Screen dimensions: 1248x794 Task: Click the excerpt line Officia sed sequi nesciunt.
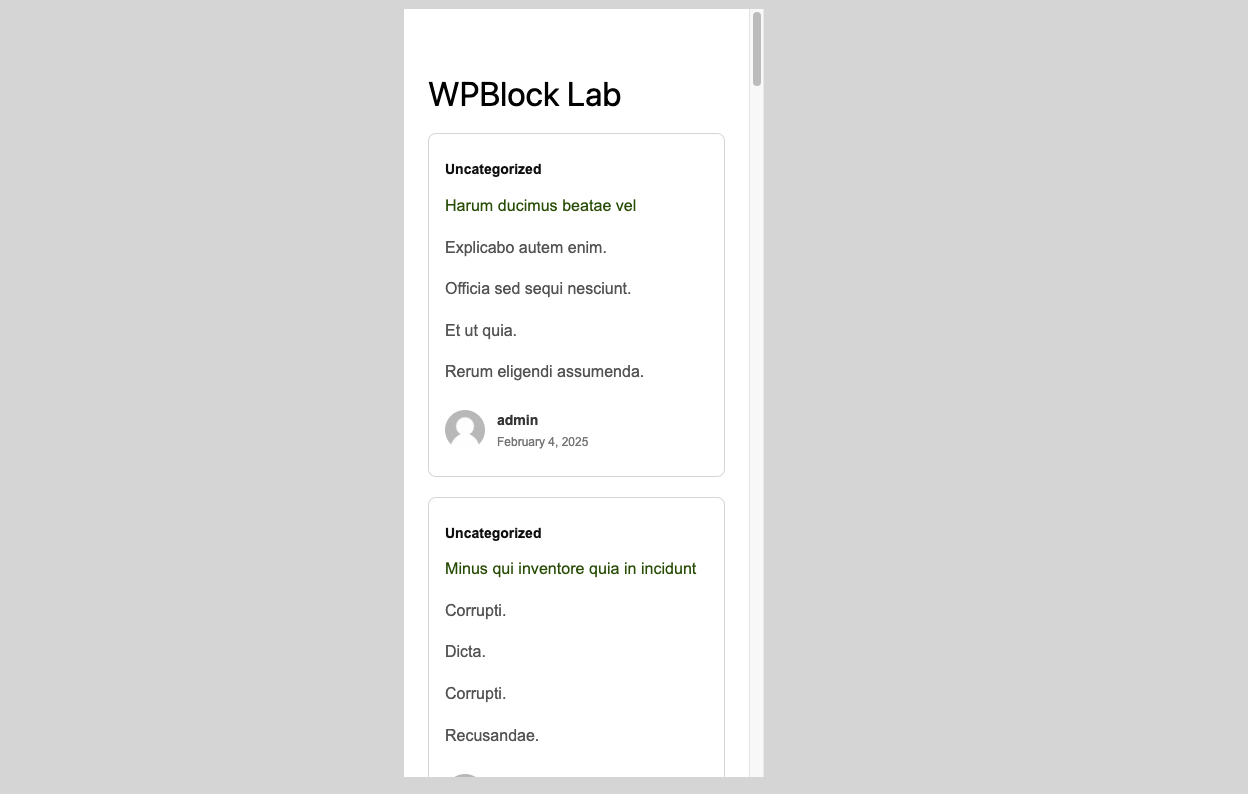tap(538, 289)
